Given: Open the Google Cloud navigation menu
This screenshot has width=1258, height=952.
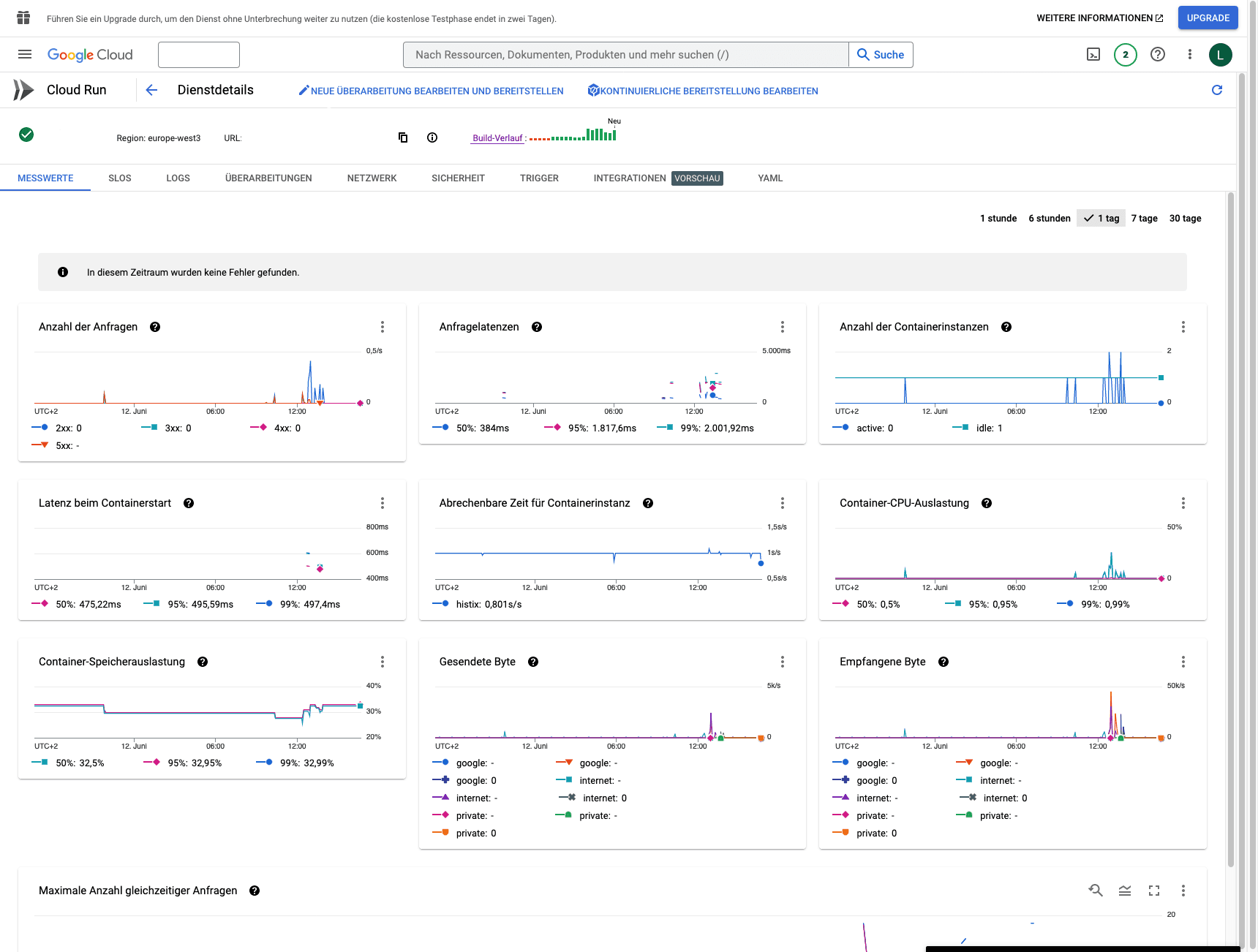Looking at the screenshot, I should coord(24,54).
